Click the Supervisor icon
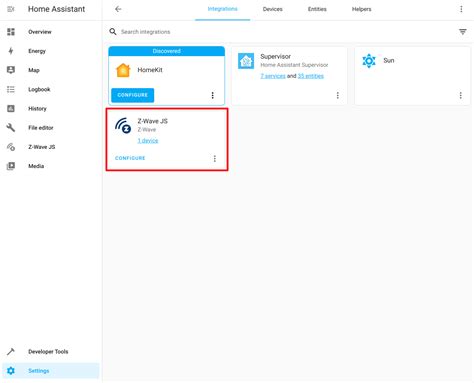474x383 pixels. pyautogui.click(x=246, y=61)
